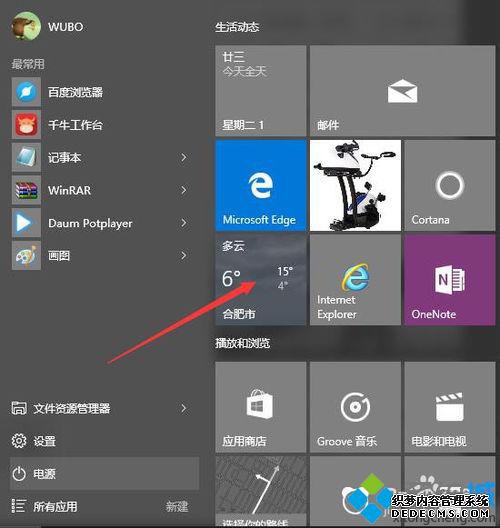This screenshot has height=528, width=500.
Task: Open the Groove 音乐 tile
Action: click(355, 407)
